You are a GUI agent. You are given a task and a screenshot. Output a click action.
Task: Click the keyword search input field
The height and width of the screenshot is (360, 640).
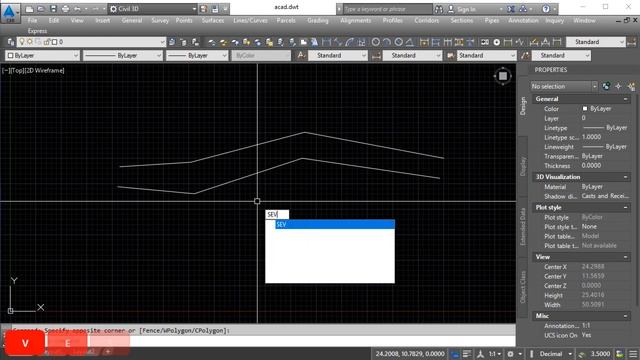coord(387,9)
